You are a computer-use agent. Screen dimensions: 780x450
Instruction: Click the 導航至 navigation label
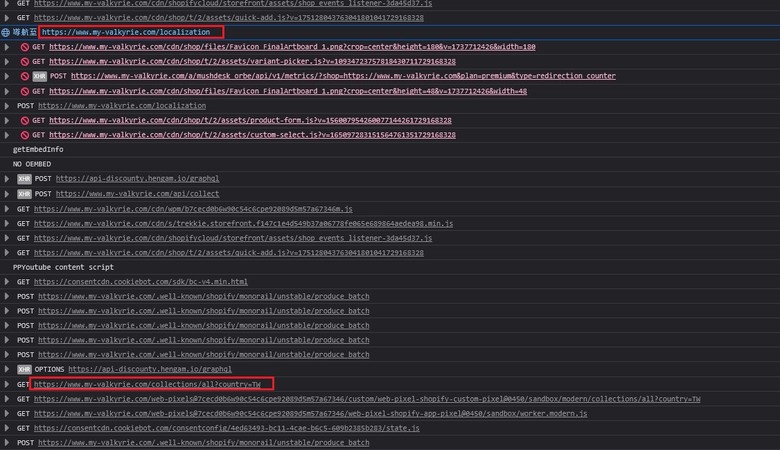point(25,32)
